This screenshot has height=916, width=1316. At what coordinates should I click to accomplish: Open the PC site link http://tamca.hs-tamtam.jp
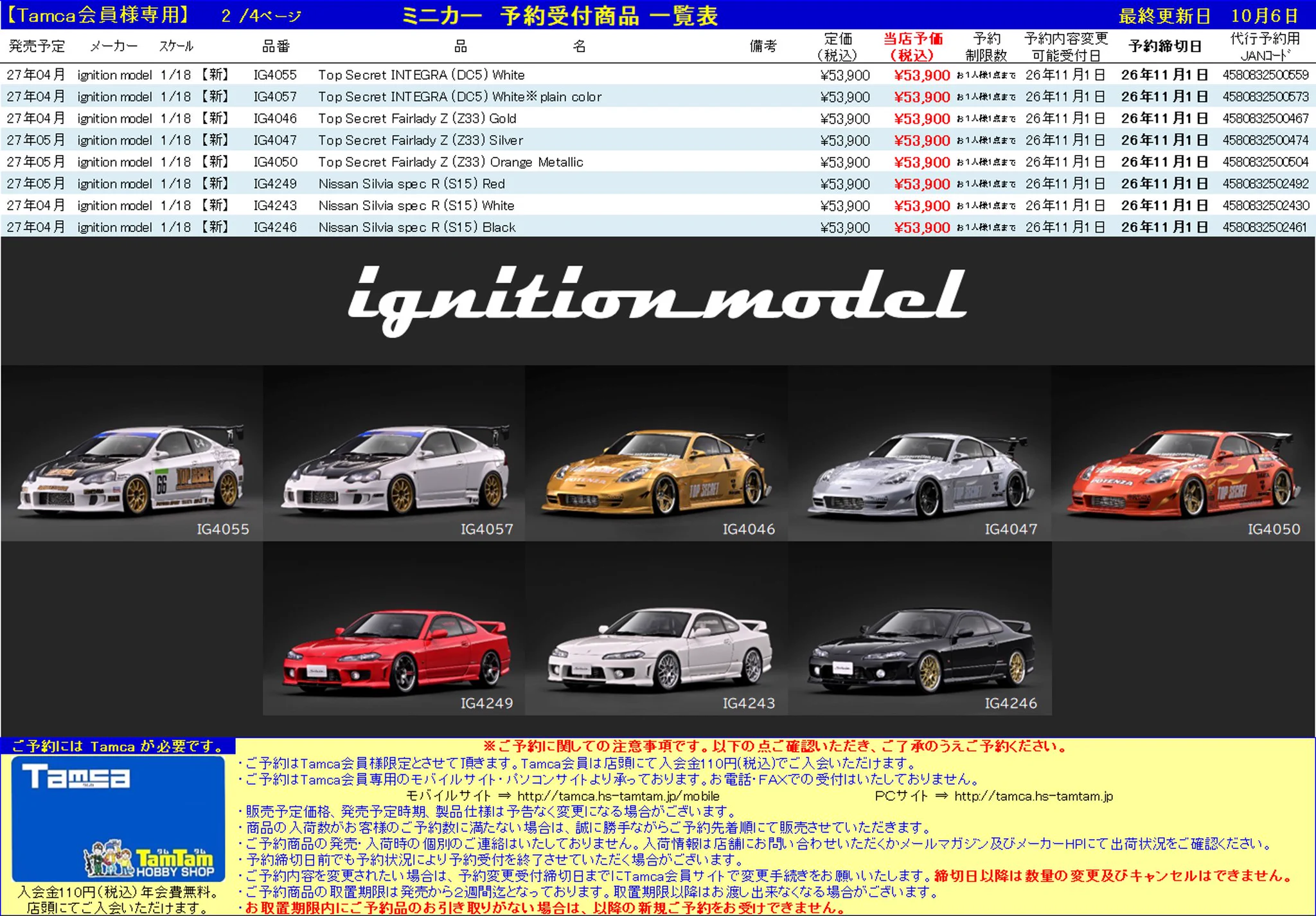(1033, 796)
